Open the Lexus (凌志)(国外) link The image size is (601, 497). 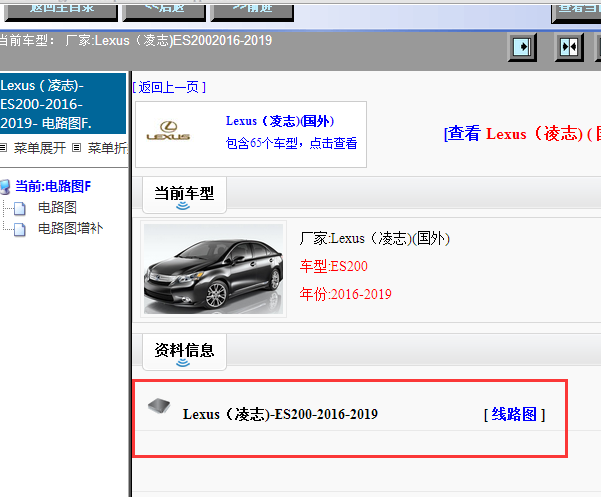coord(280,121)
